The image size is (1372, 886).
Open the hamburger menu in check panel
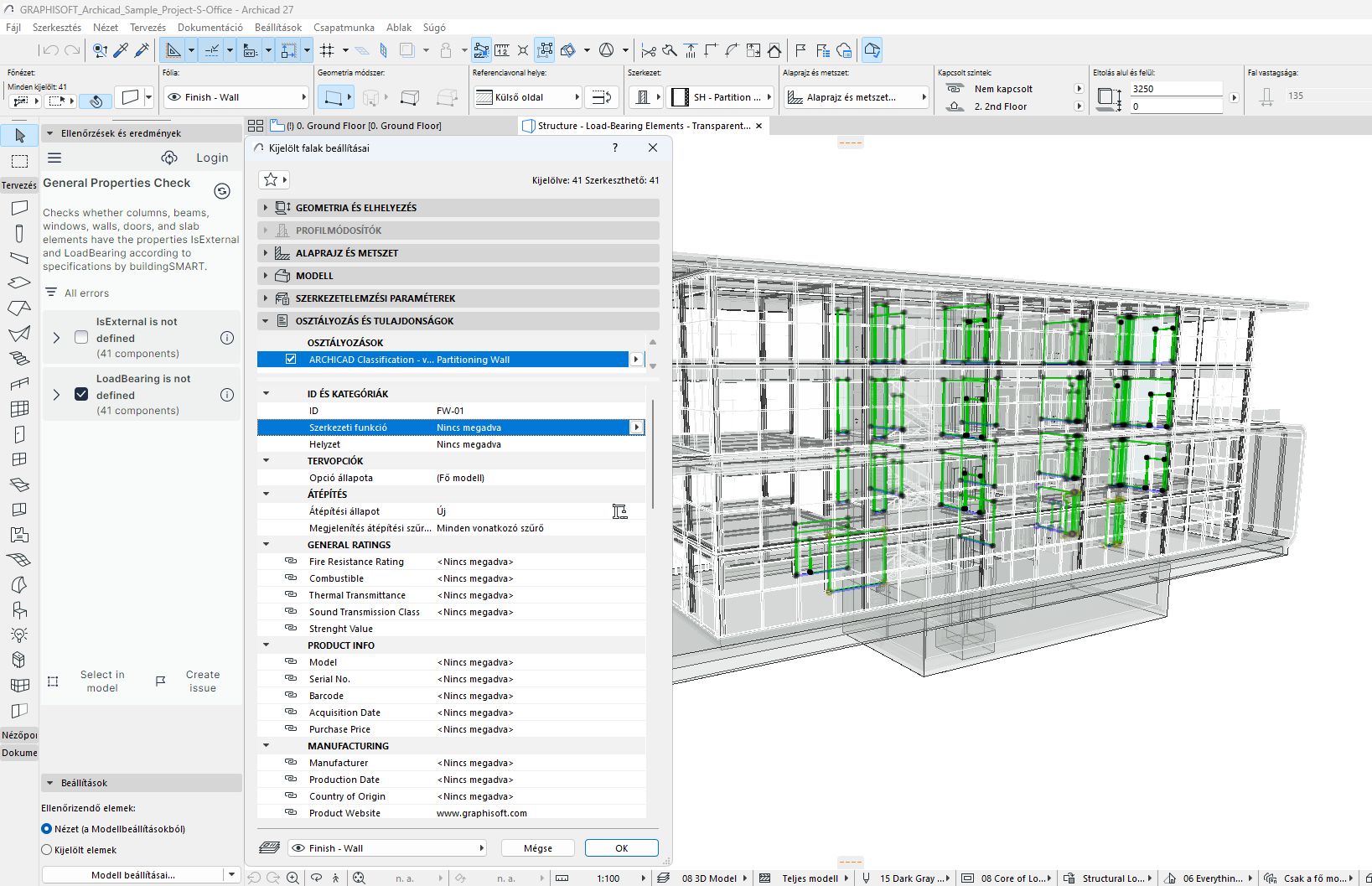coord(54,158)
